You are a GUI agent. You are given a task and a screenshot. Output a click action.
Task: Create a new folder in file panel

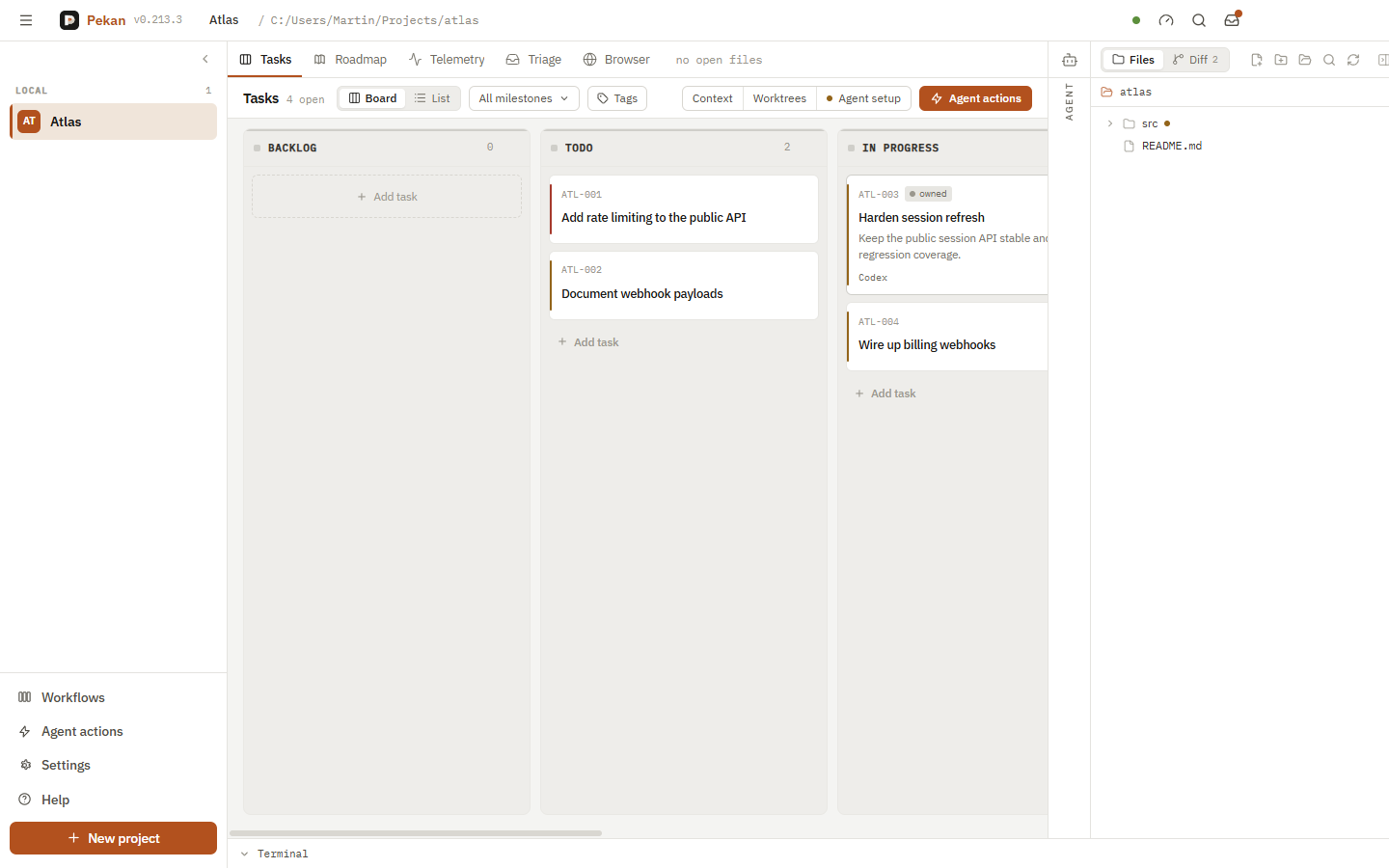point(1281,60)
